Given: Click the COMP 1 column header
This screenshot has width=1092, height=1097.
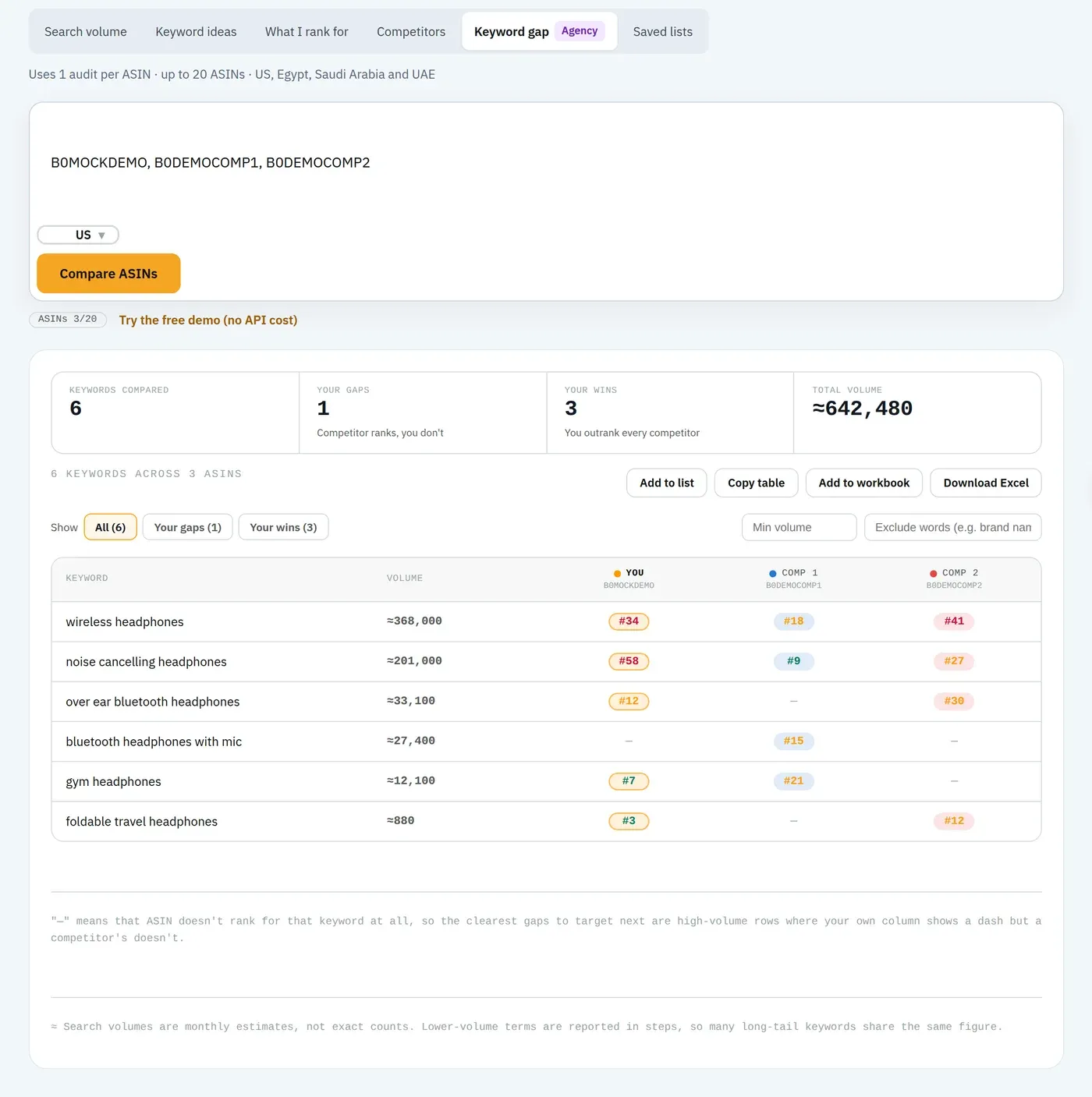Looking at the screenshot, I should [793, 579].
